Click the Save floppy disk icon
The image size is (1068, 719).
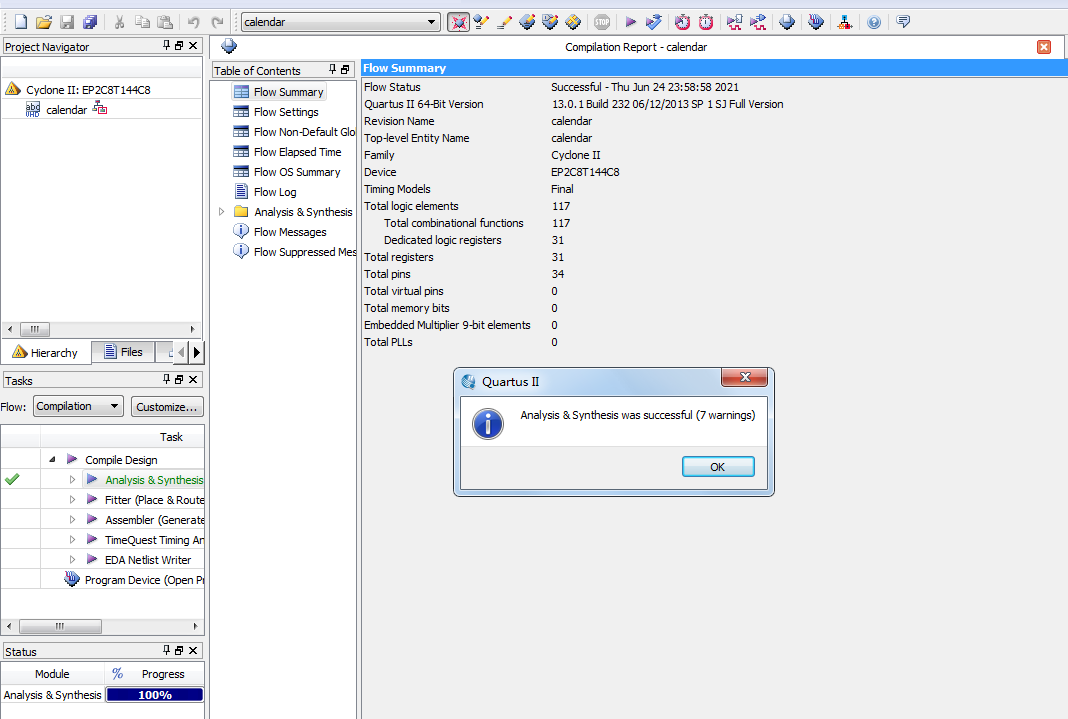(67, 22)
